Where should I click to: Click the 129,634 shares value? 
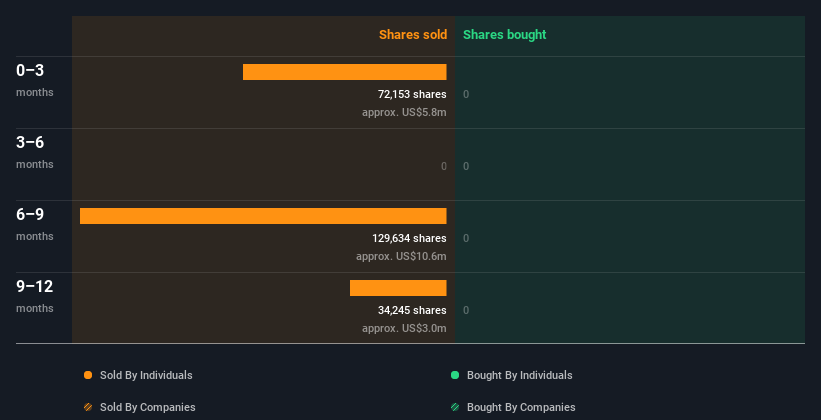pos(409,238)
